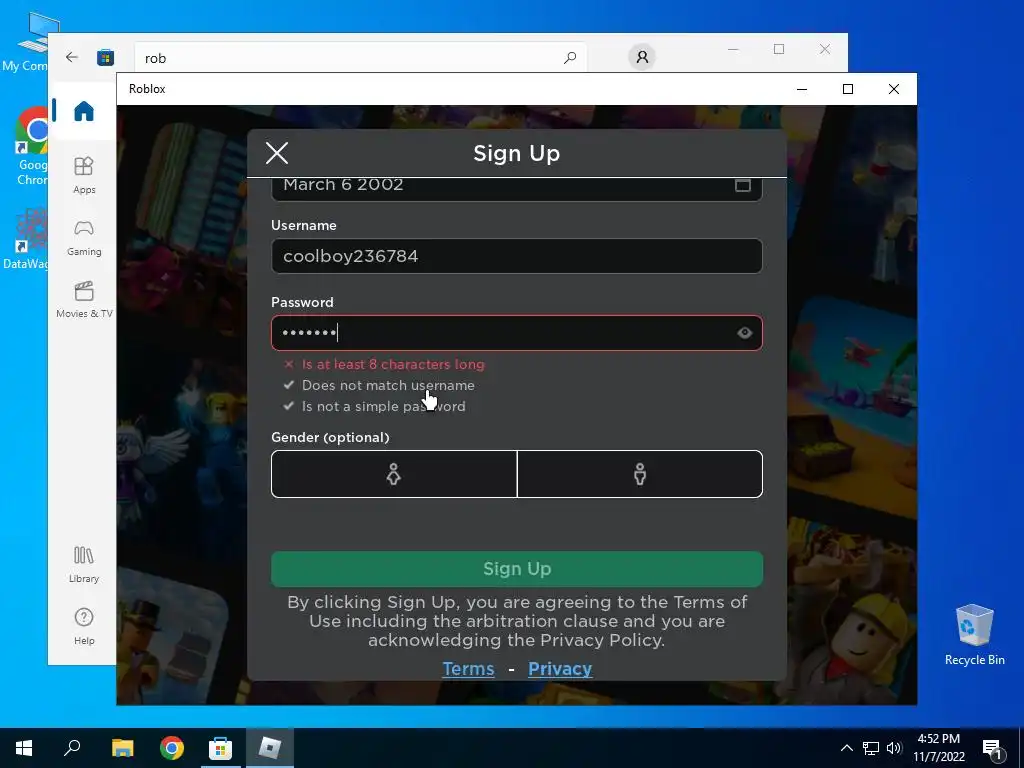The image size is (1024, 768).
Task: Open the Recycle Bin desktop icon
Action: (974, 634)
